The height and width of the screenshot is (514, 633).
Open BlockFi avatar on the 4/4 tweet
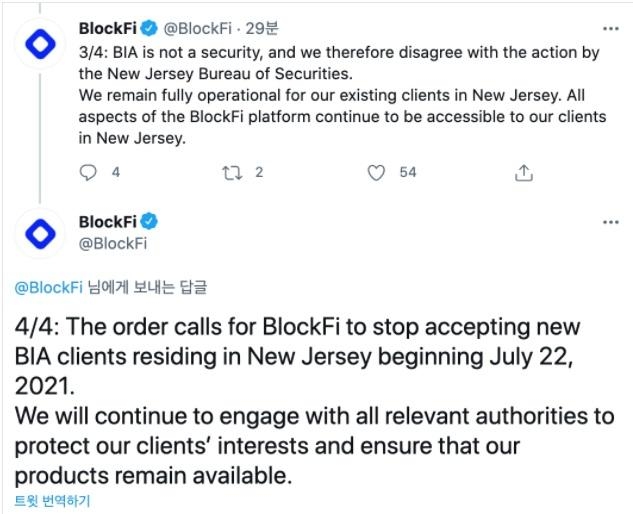40,233
